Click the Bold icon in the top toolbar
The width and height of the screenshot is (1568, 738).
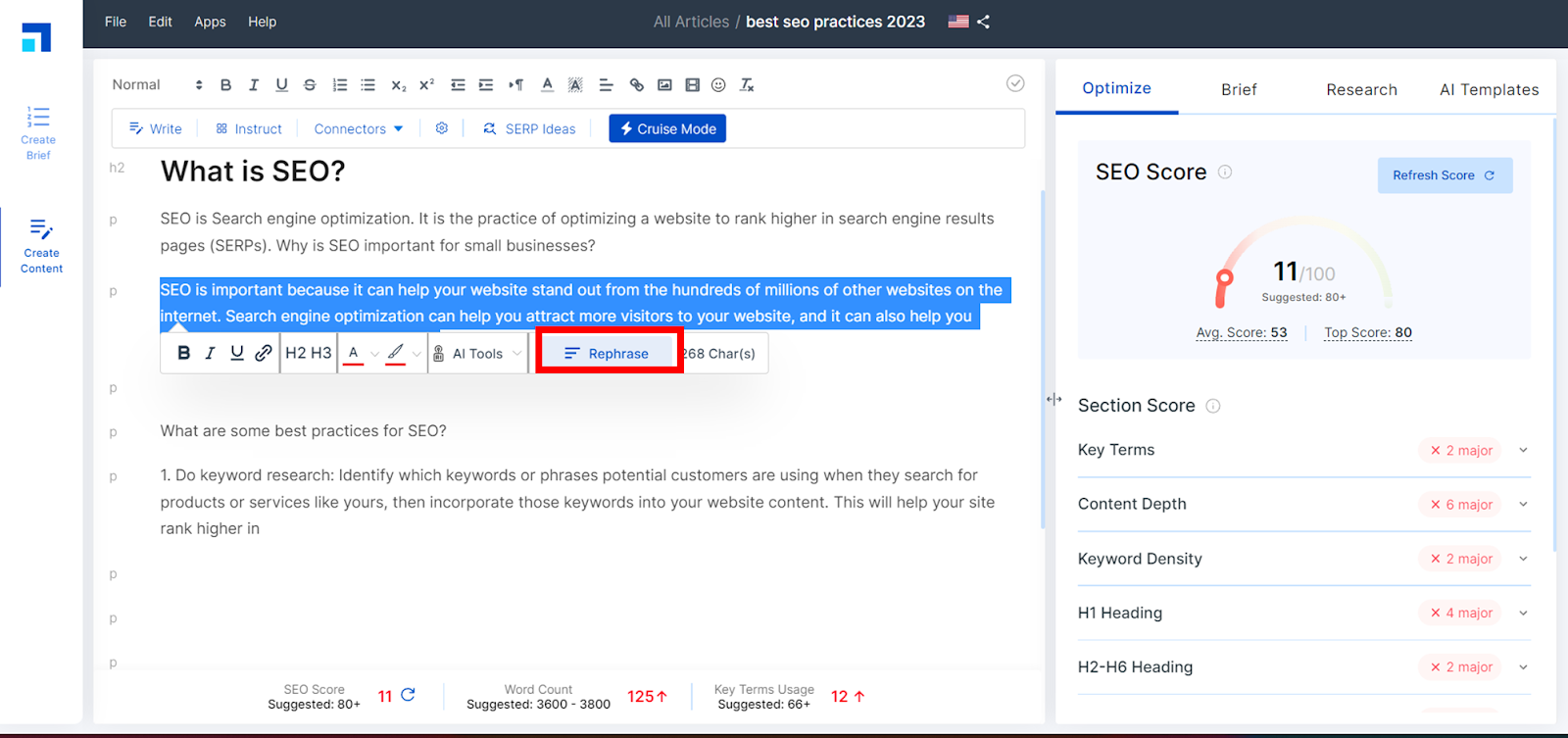tap(225, 85)
